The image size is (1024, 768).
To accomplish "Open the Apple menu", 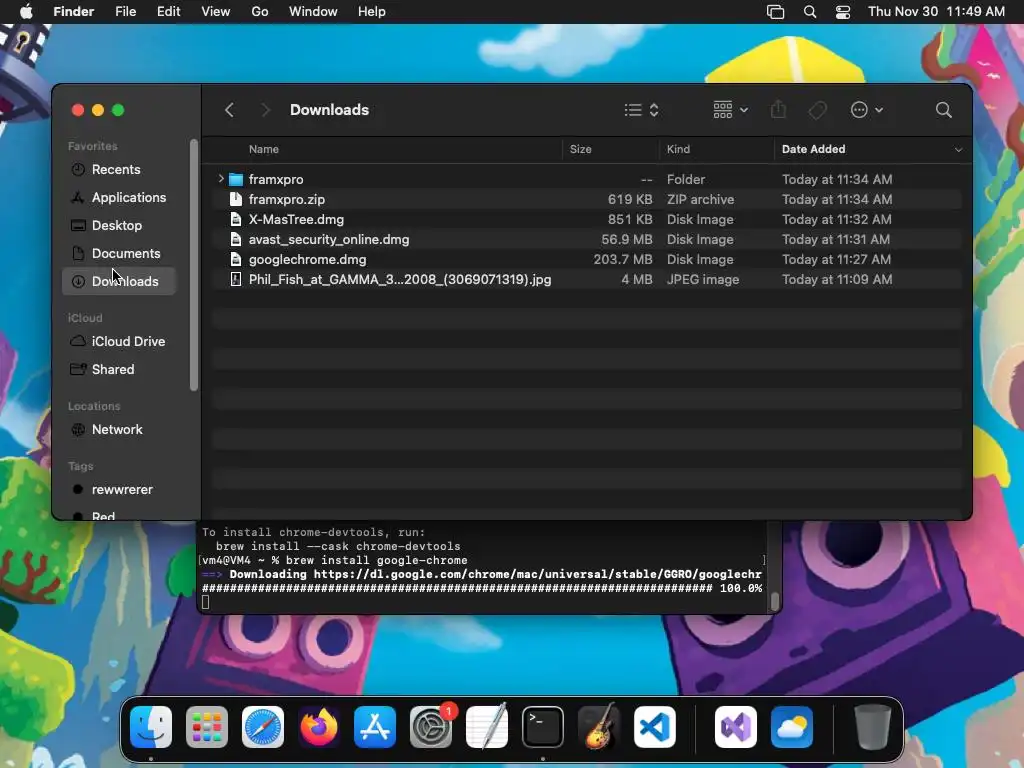I will [26, 12].
